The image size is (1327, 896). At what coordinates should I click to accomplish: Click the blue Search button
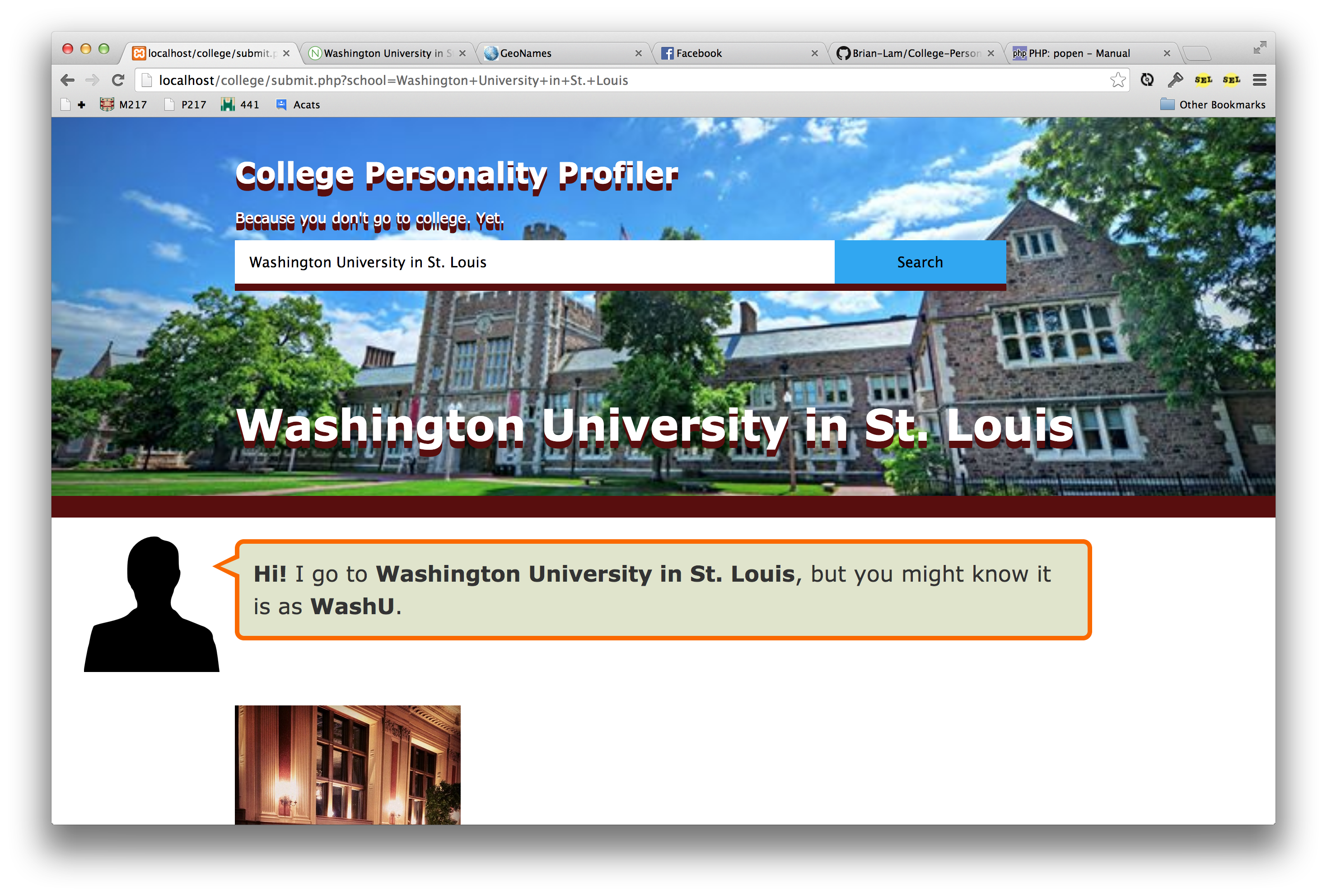[920, 262]
